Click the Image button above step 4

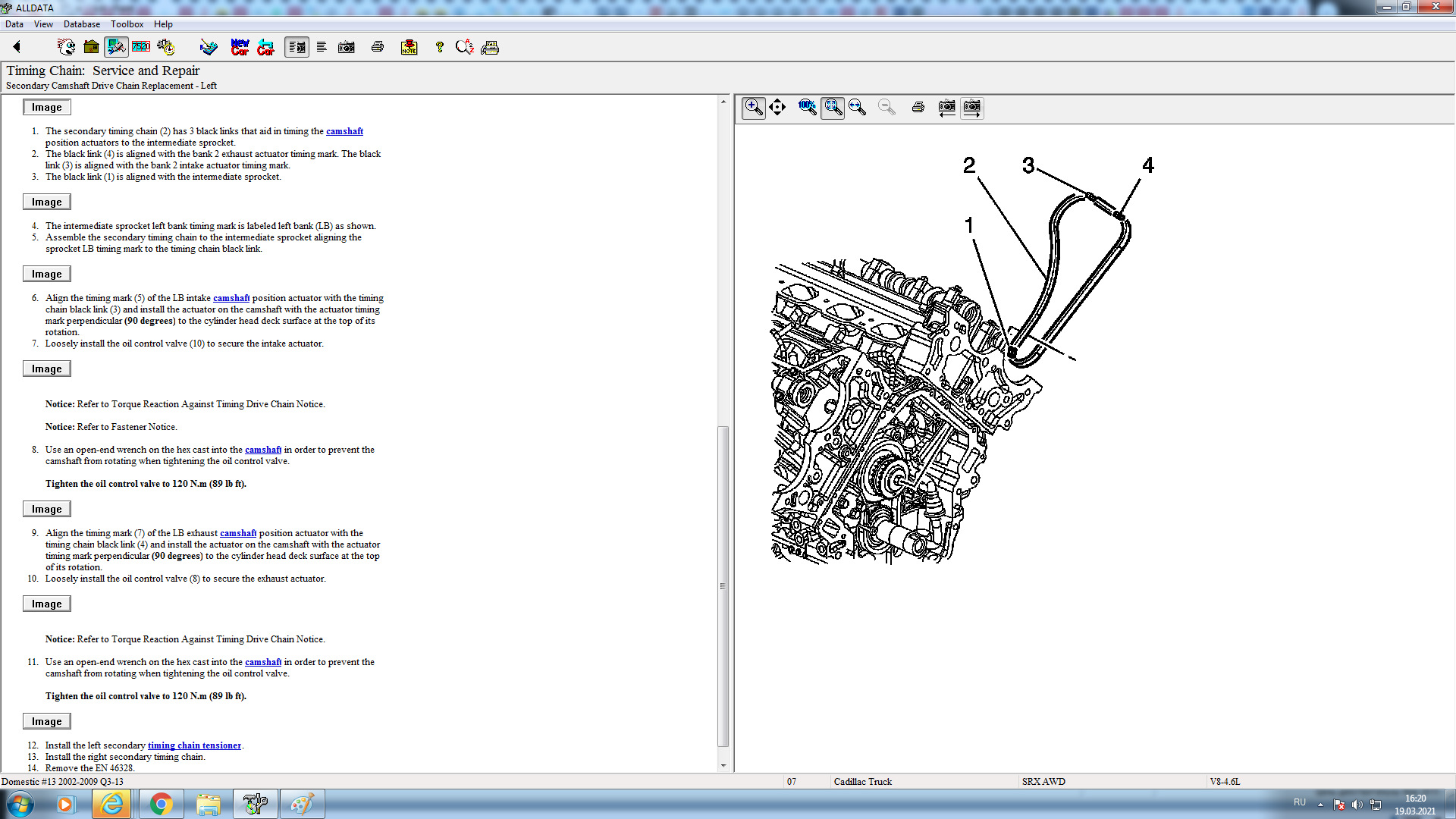tap(47, 202)
